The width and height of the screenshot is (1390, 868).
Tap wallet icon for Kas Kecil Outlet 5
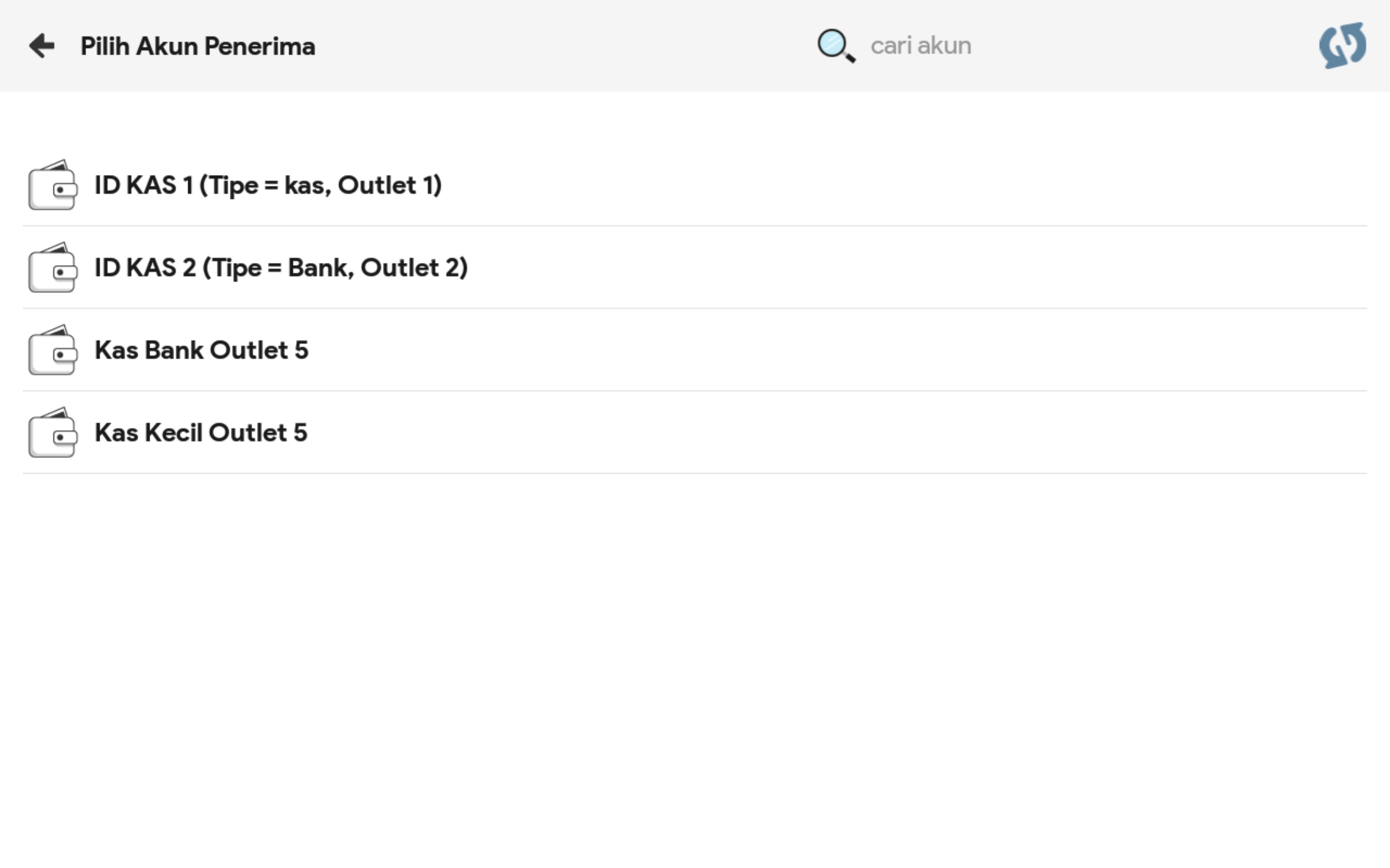point(52,433)
